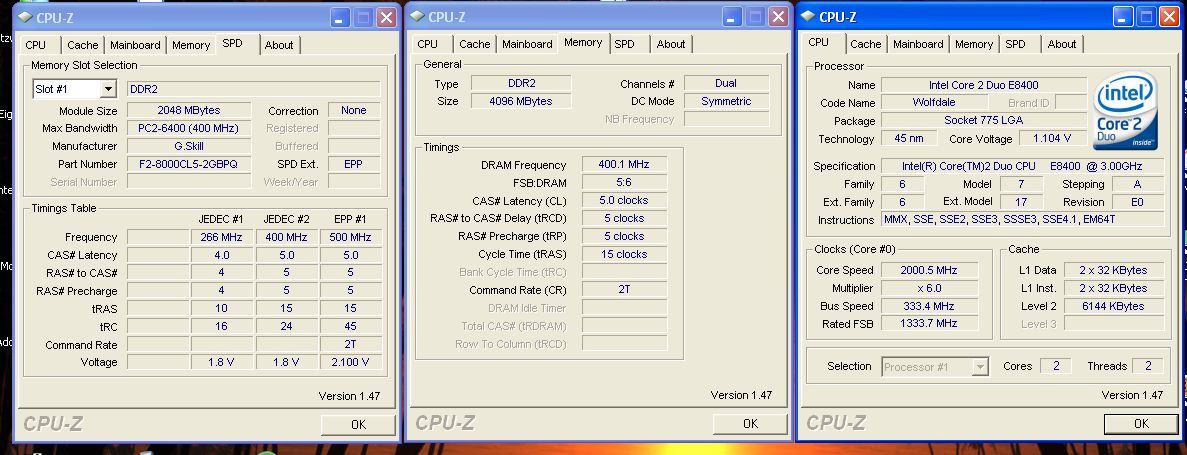Open the Slot #1 memory slot dropdown
Image resolution: width=1187 pixels, height=455 pixels.
coord(107,89)
